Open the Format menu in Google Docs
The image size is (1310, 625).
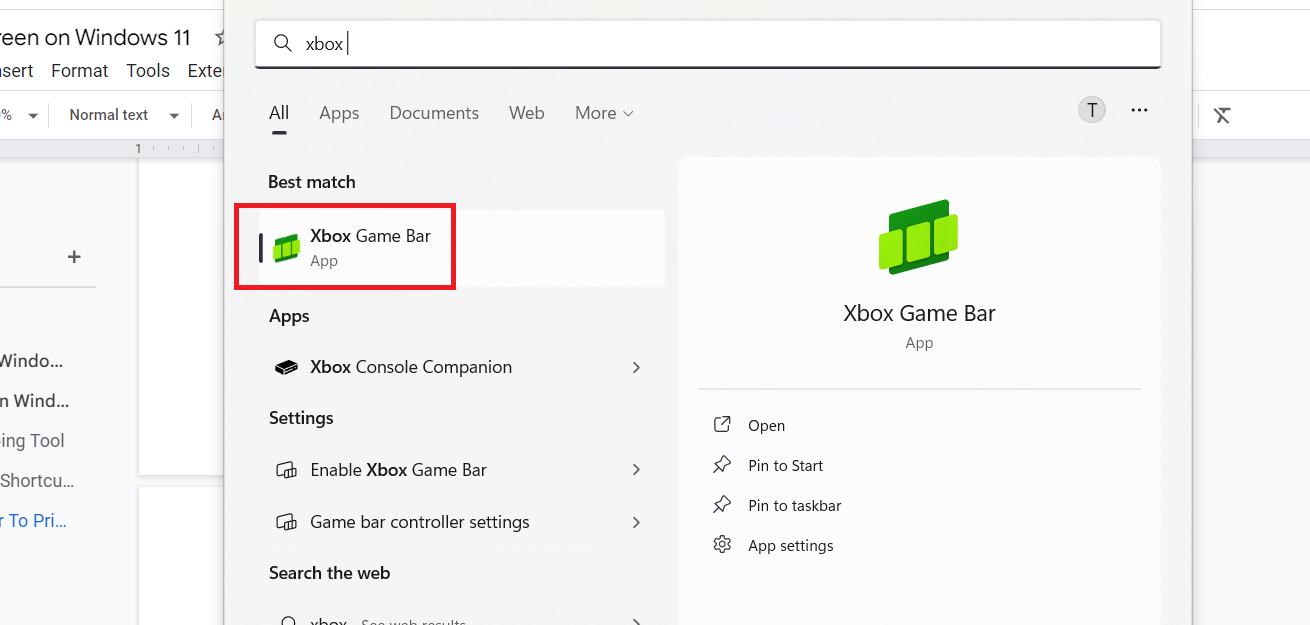pos(79,71)
